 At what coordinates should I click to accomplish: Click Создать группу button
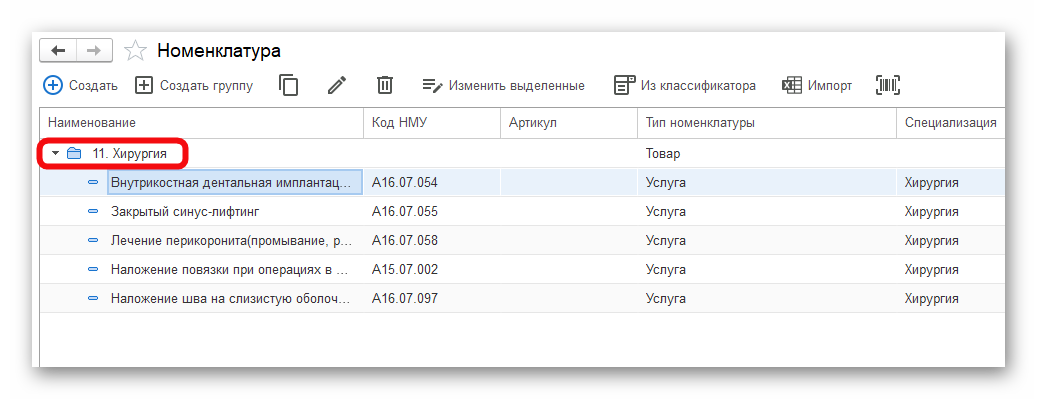(x=194, y=85)
